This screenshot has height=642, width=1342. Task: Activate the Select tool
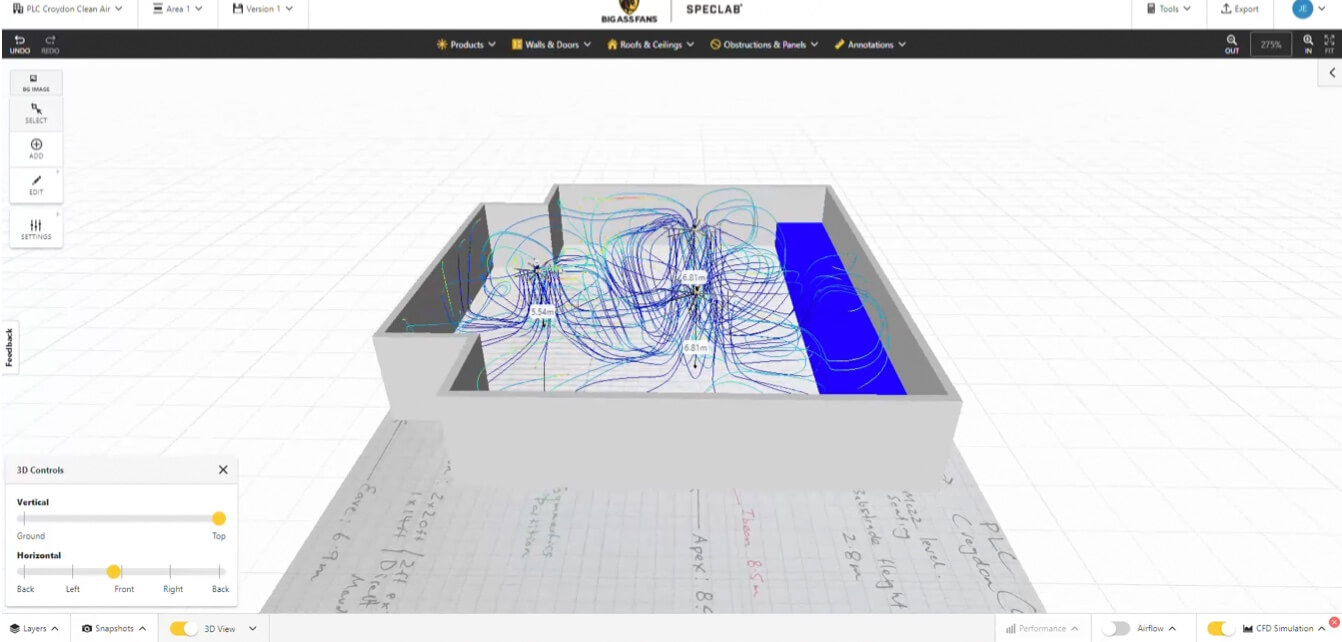coord(36,113)
